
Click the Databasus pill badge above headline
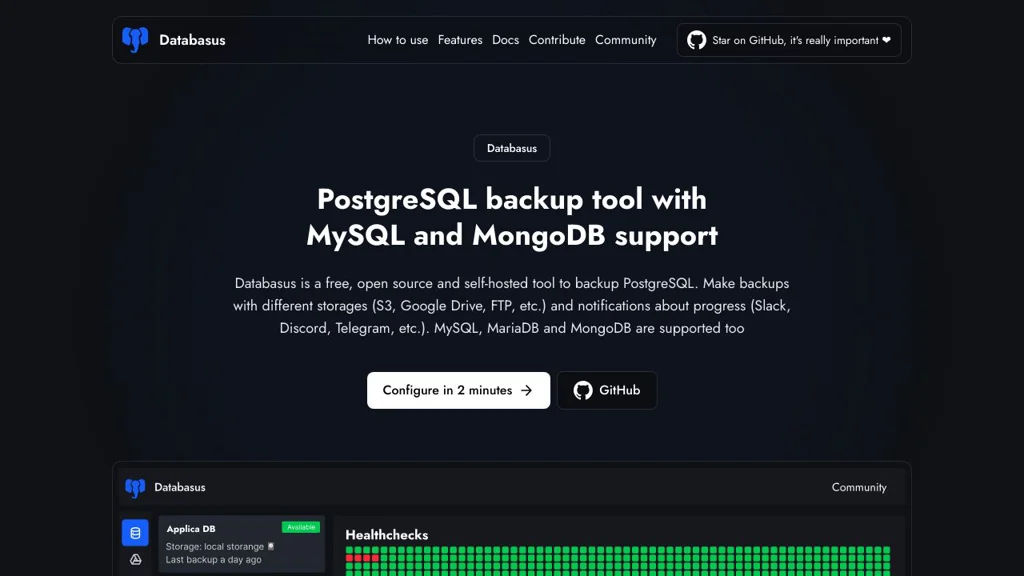pyautogui.click(x=512, y=148)
